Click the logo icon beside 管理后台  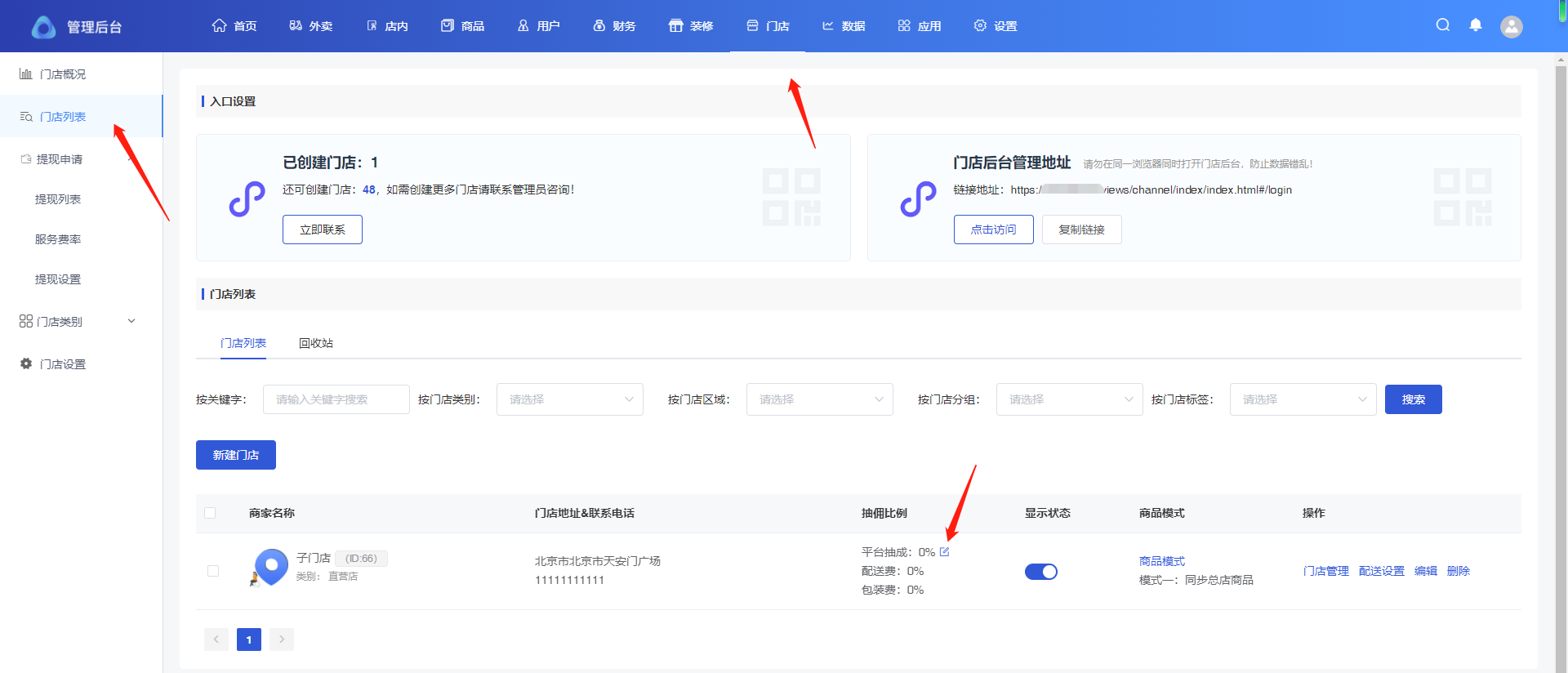[43, 27]
